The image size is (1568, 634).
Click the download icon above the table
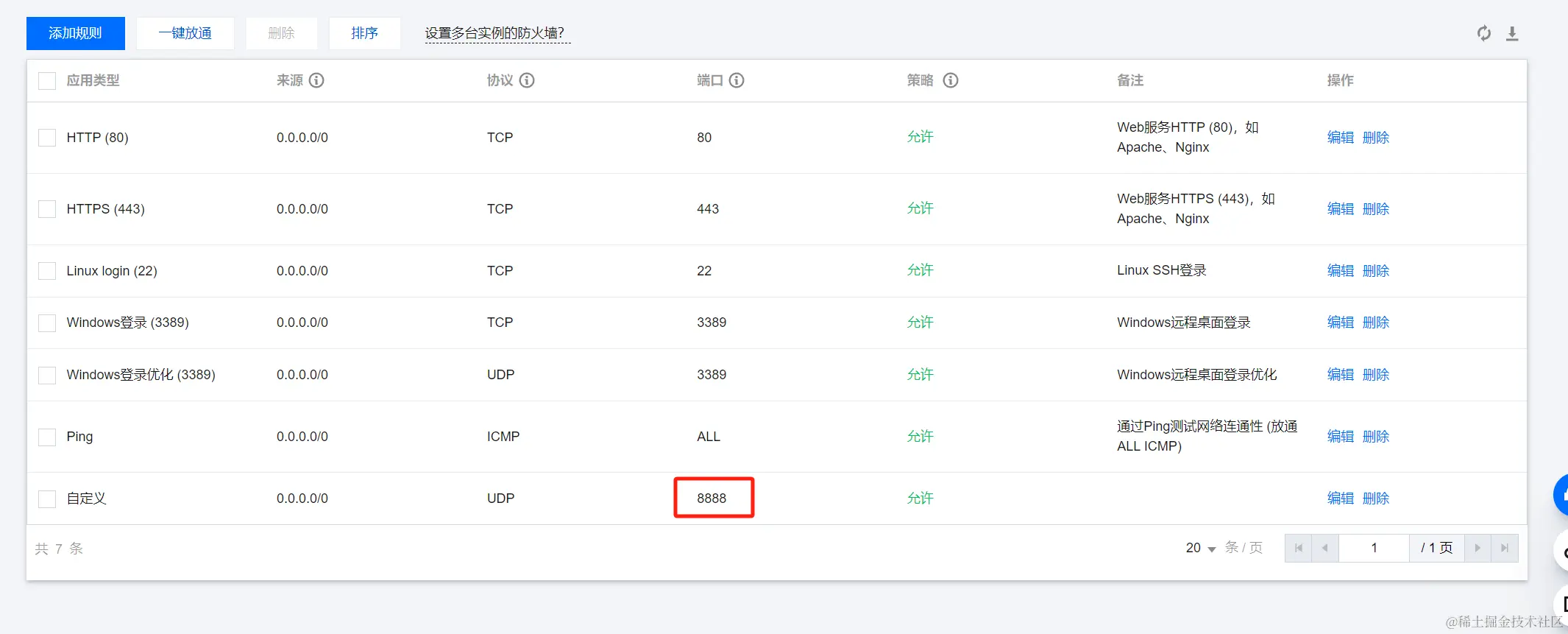click(x=1512, y=33)
